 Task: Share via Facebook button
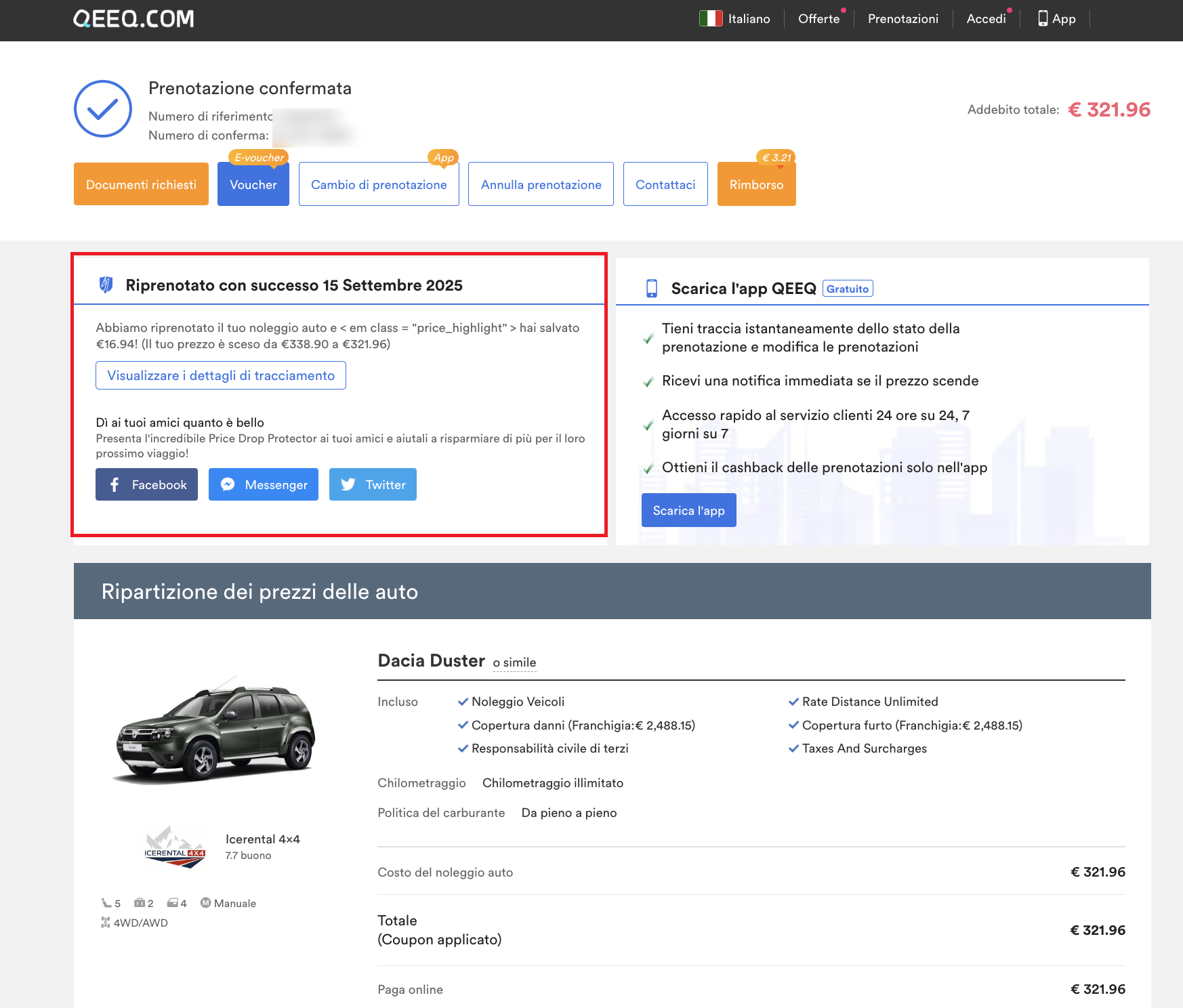[146, 484]
